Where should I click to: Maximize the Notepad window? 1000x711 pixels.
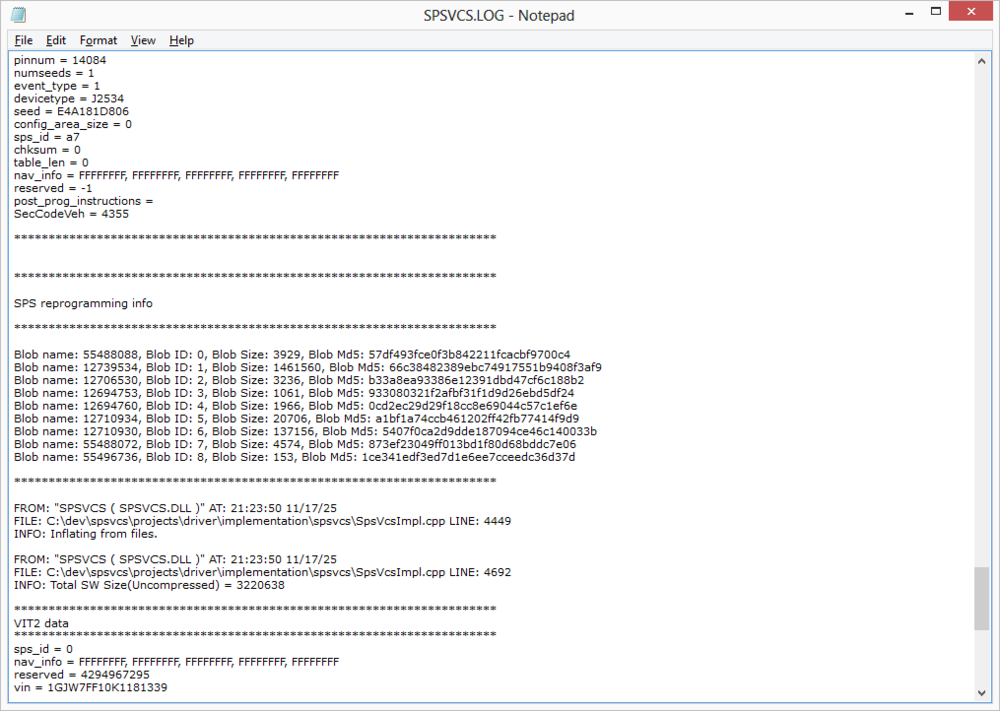(x=936, y=11)
